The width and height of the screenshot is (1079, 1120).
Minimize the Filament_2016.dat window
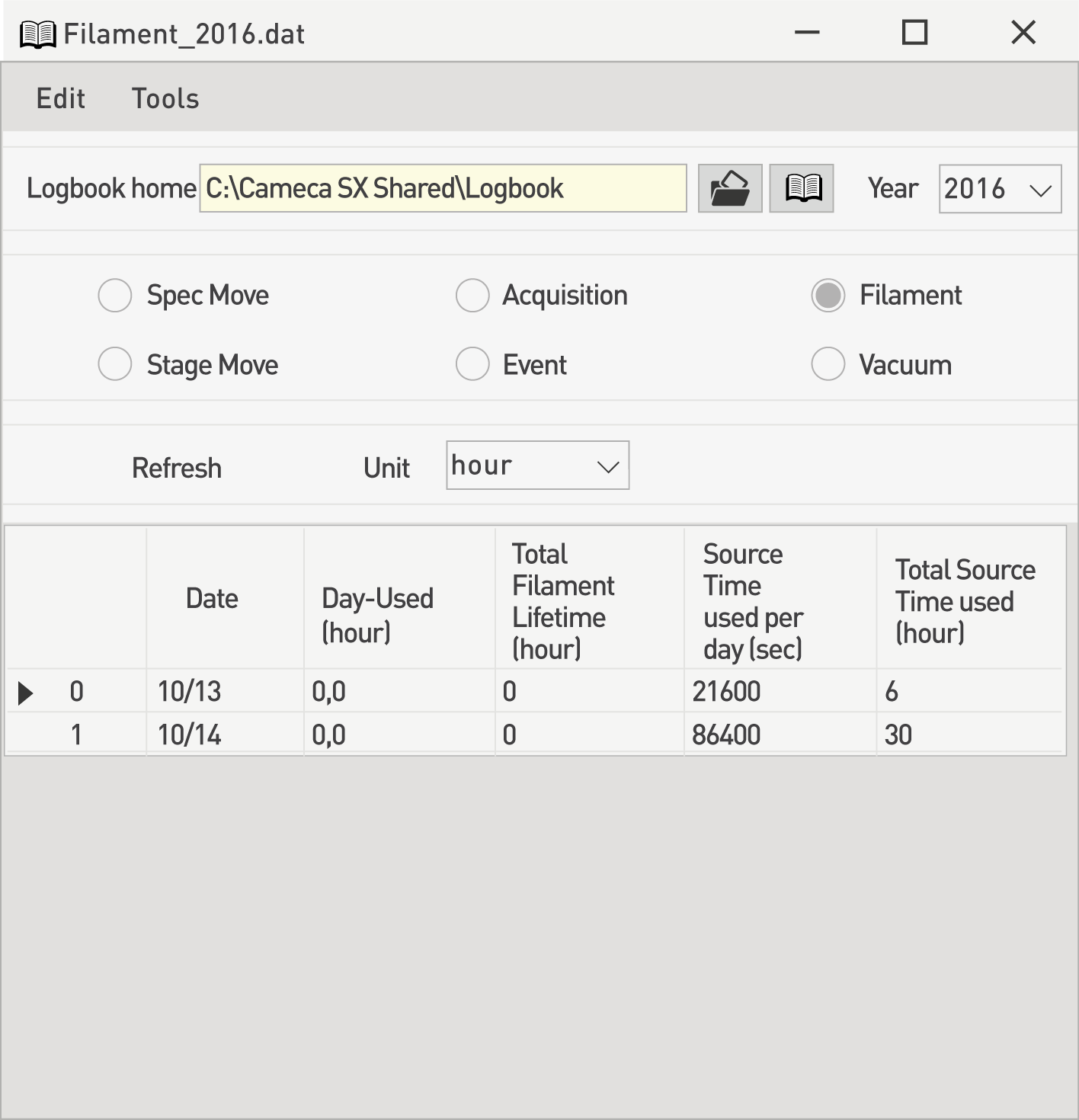coord(806,33)
